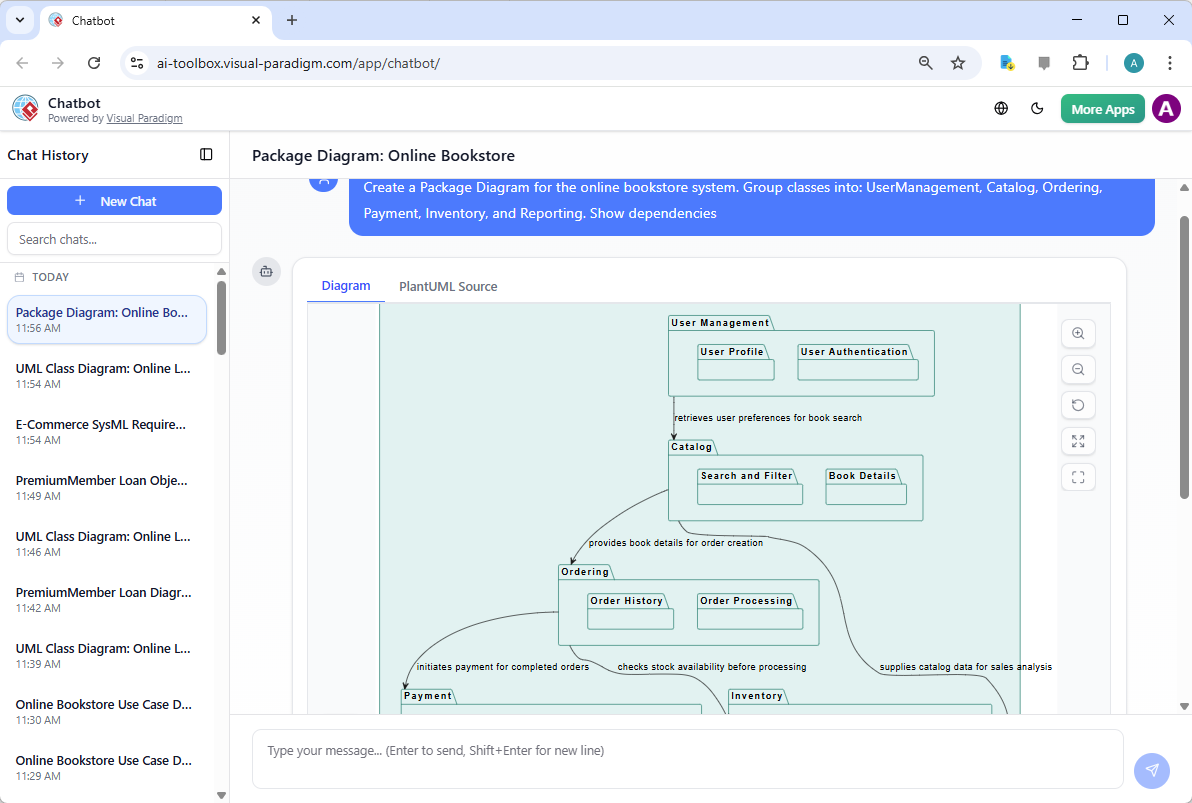The width and height of the screenshot is (1192, 803).
Task: Expand the browser tab search dropdown
Action: tap(20, 20)
